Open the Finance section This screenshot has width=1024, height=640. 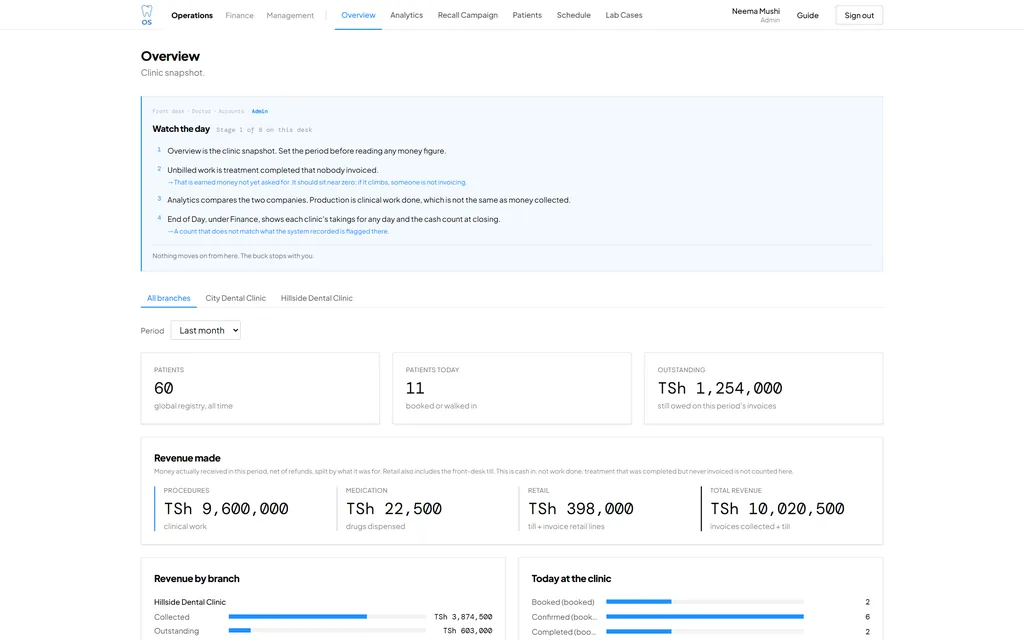(239, 15)
